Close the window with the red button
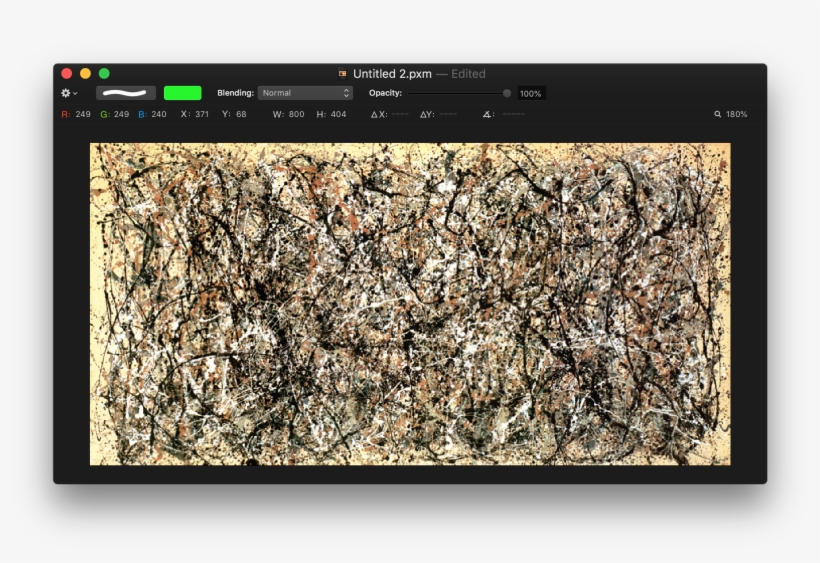Screen dimensions: 820x563 pos(66,73)
